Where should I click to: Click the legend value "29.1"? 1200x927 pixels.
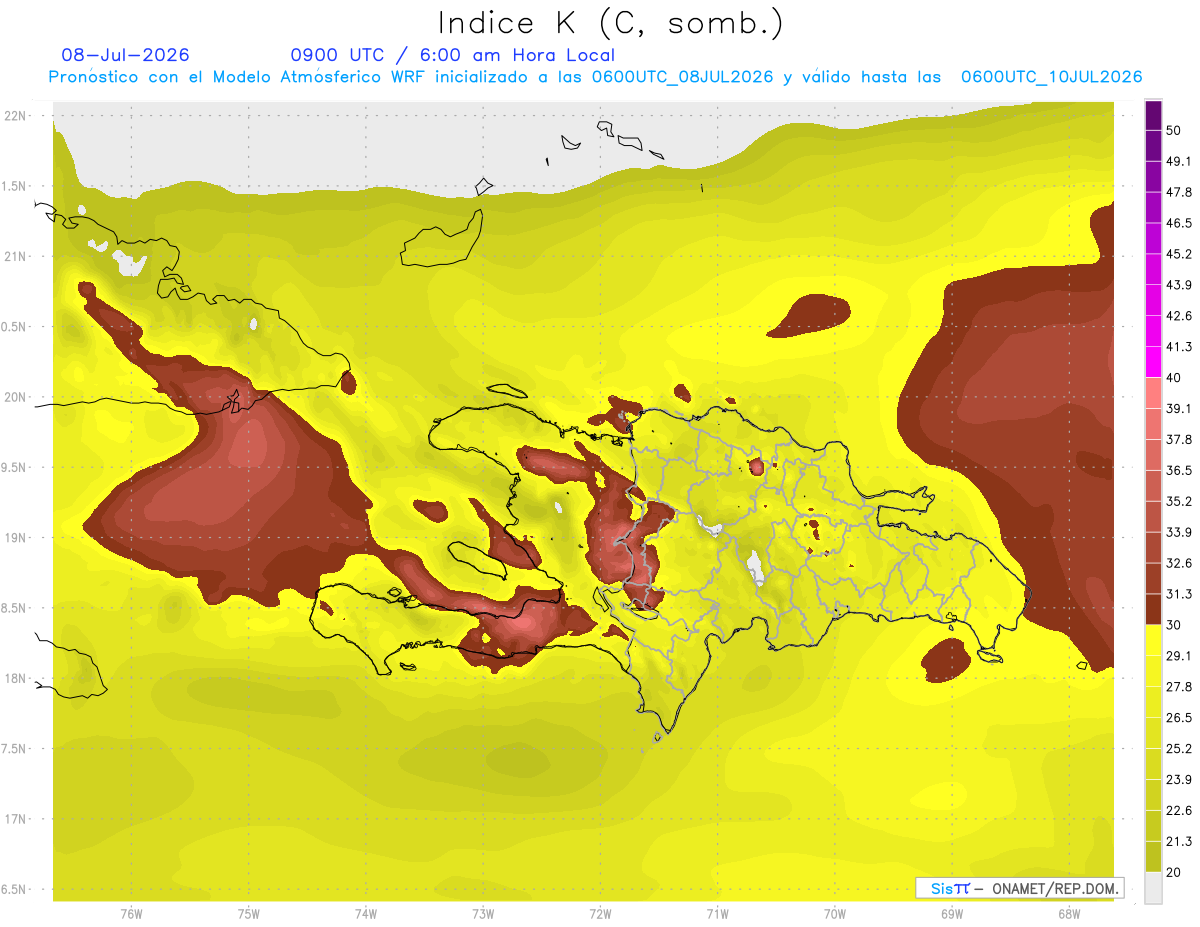[x=1179, y=655]
